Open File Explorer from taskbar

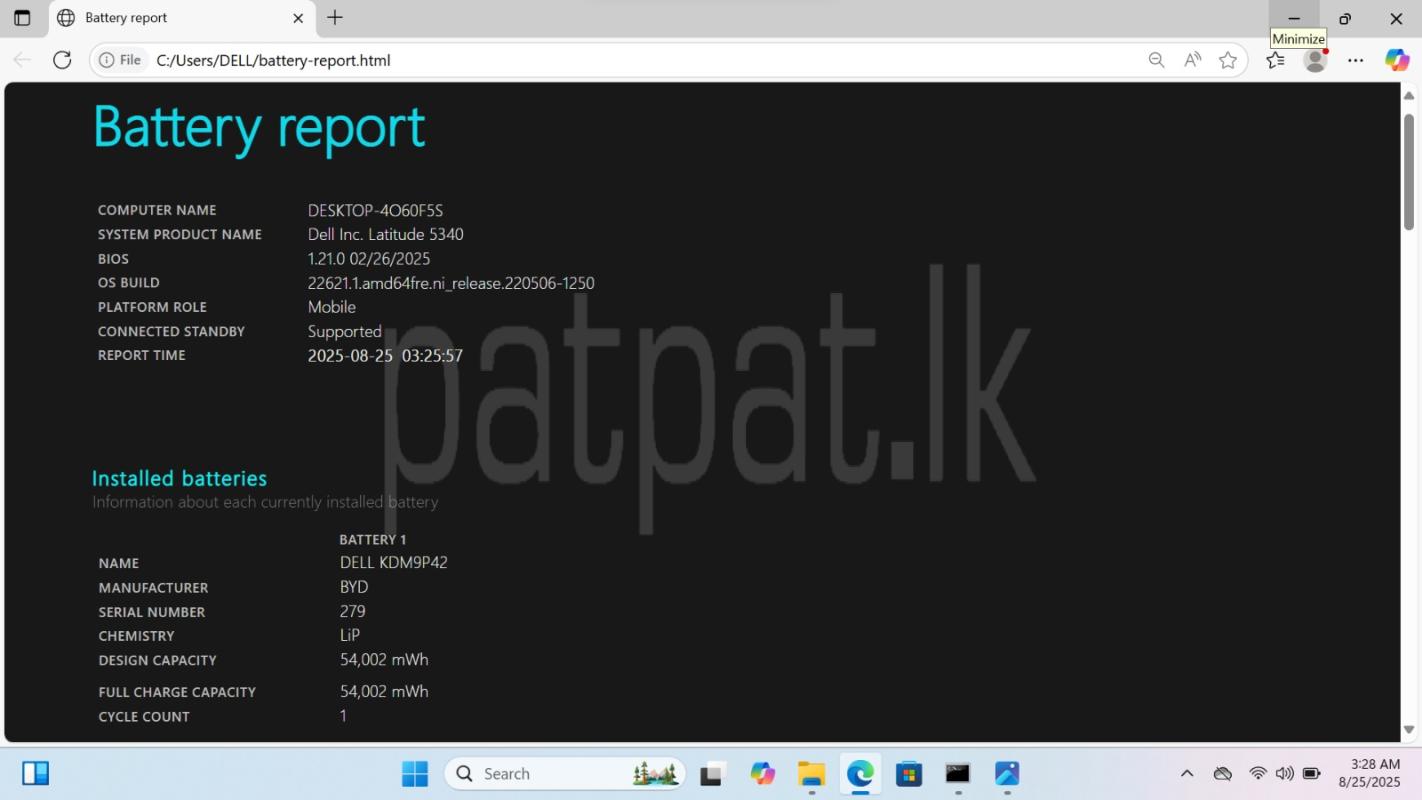click(811, 773)
